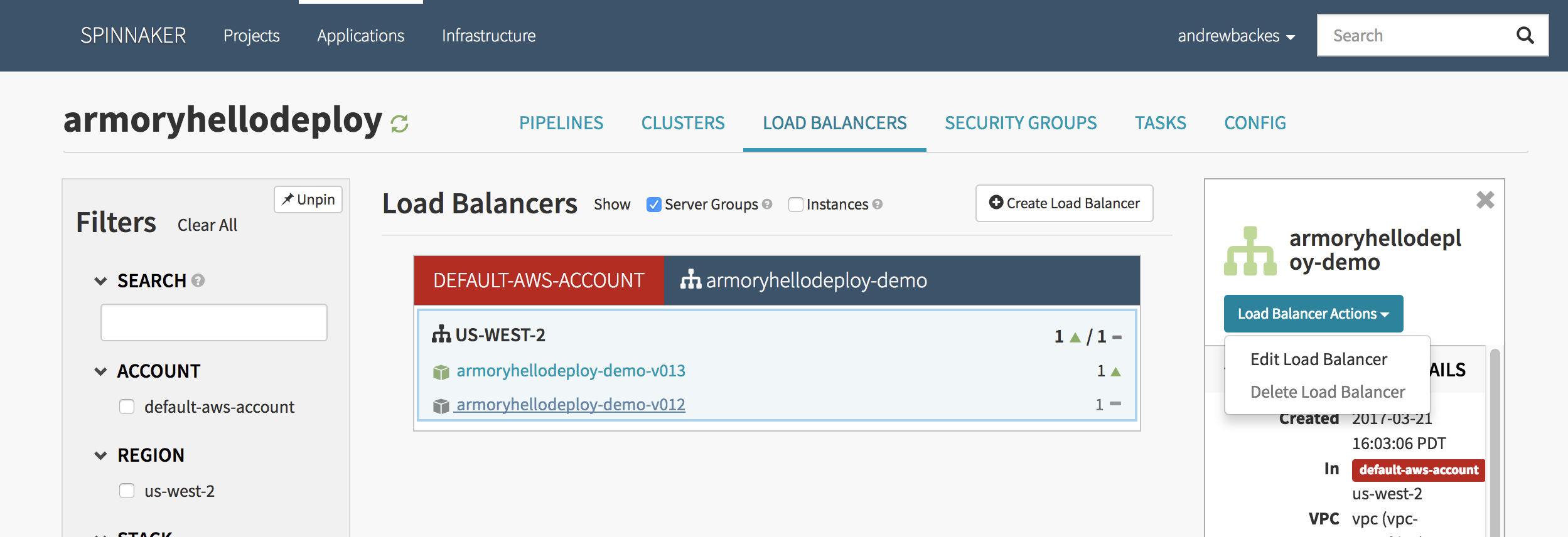Click the green load balancer icon in details panel
The image size is (1568, 537).
tap(1250, 252)
